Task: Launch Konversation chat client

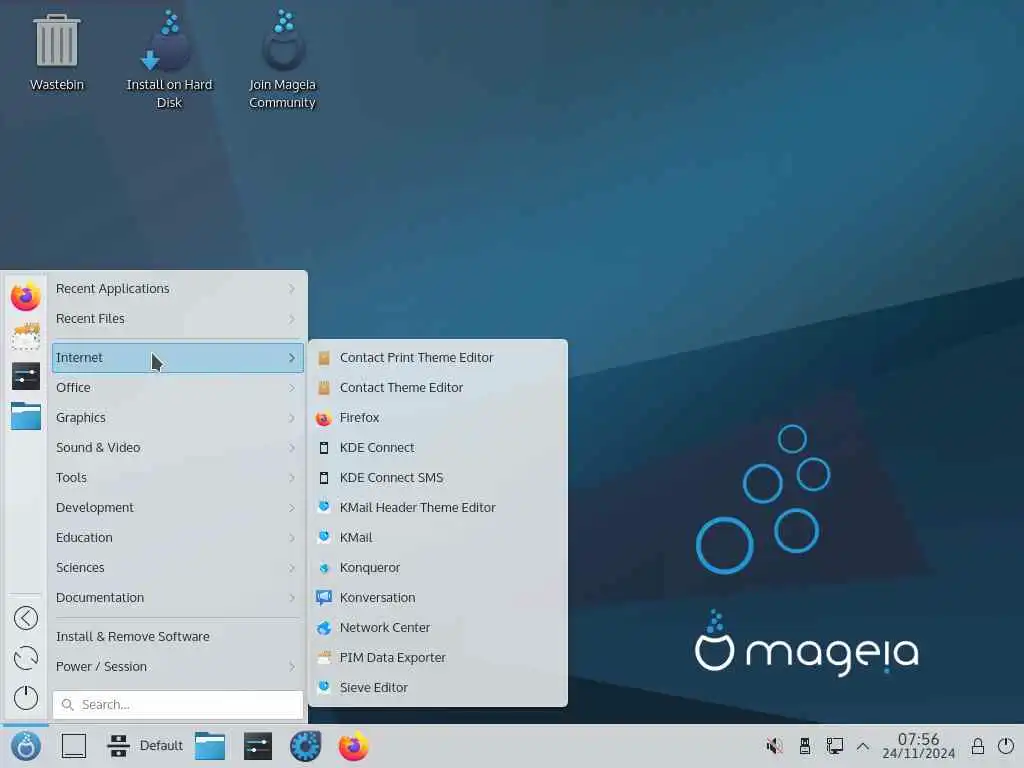Action: tap(438, 598)
